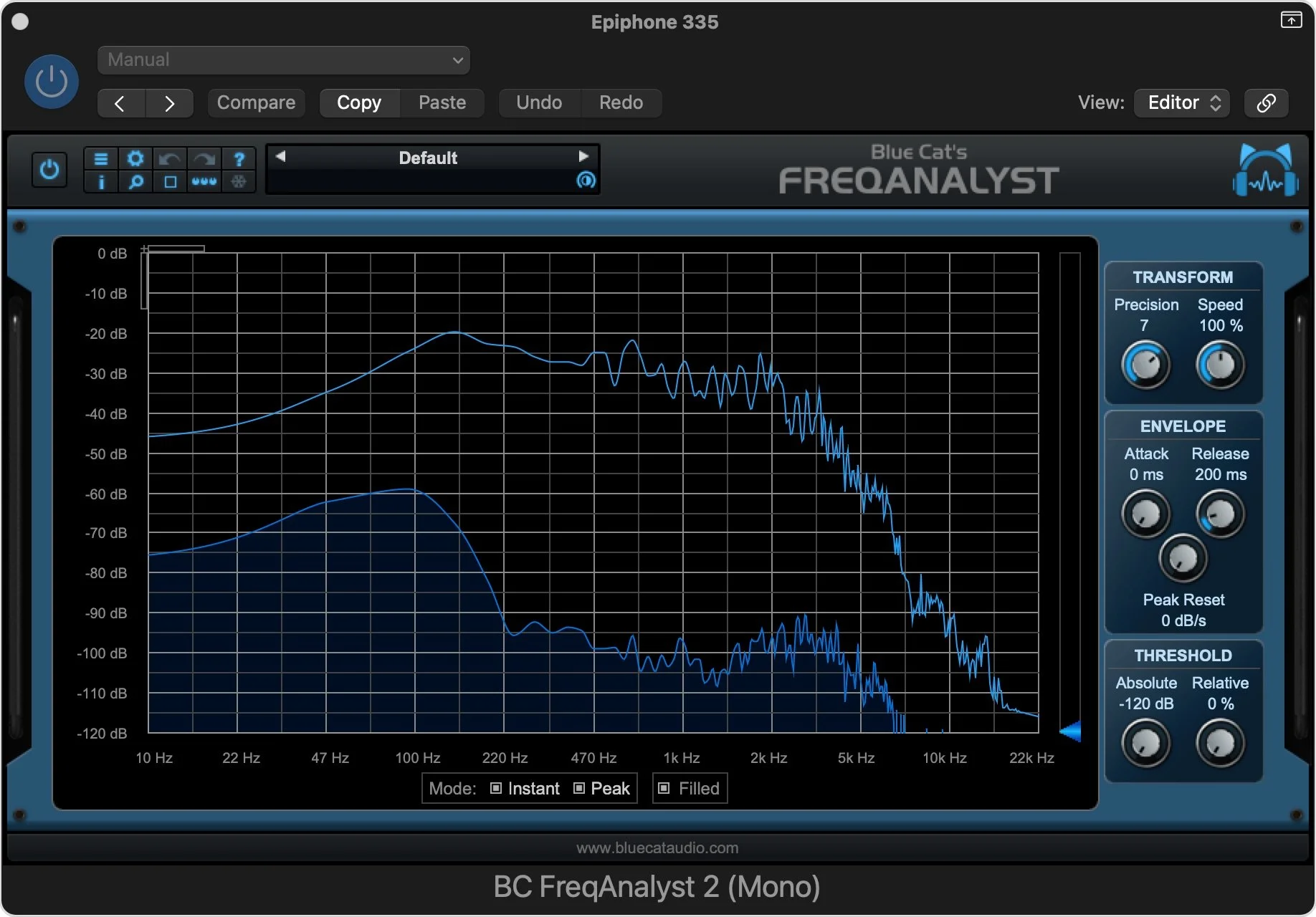Click the Speed knob
The width and height of the screenshot is (1316, 917).
tap(1220, 365)
